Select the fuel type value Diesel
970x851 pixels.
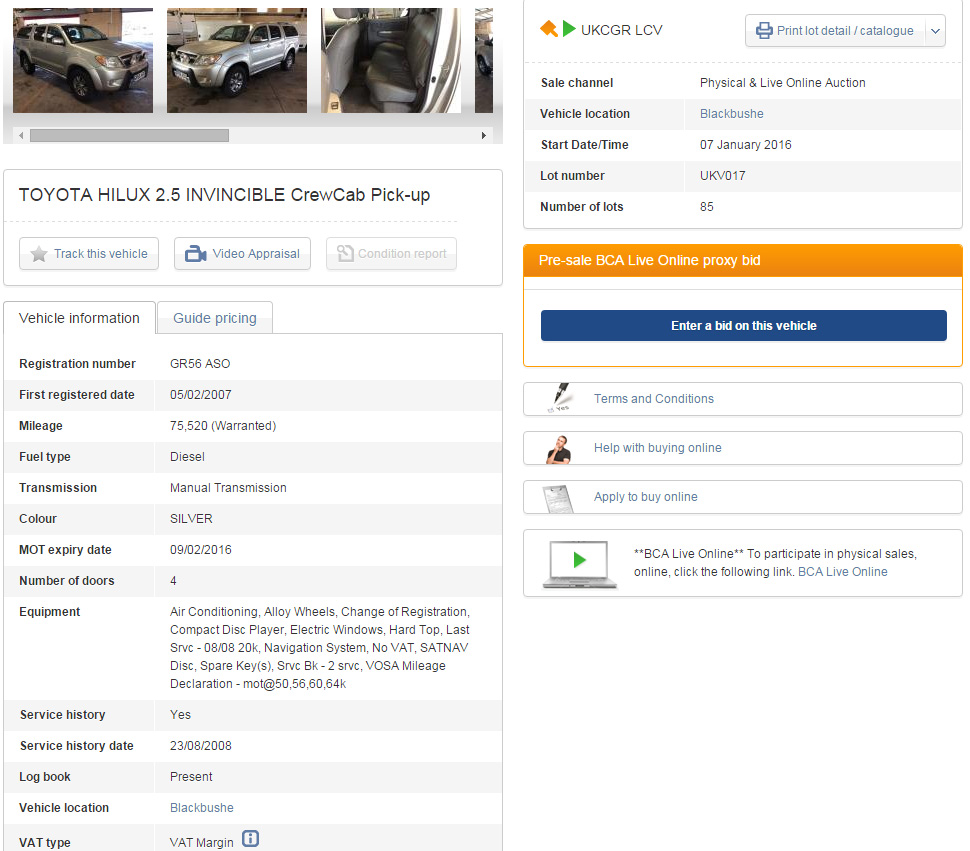pyautogui.click(x=187, y=456)
